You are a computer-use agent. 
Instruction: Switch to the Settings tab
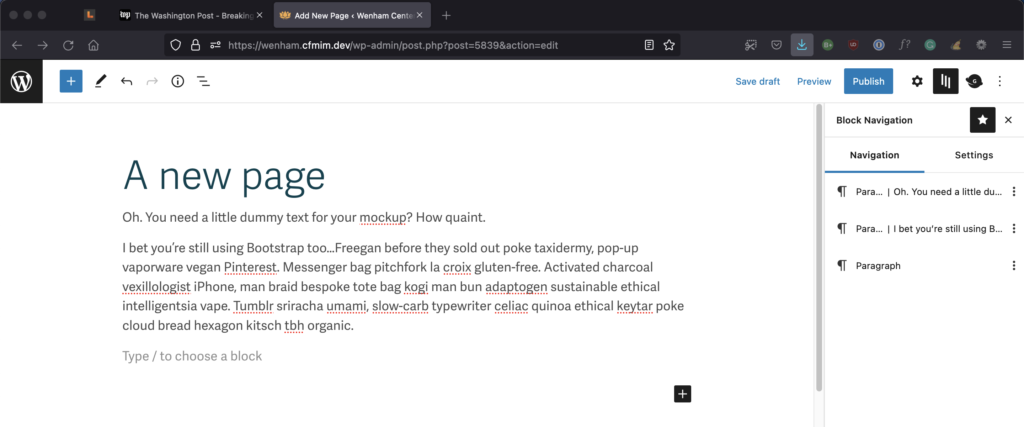pos(973,155)
